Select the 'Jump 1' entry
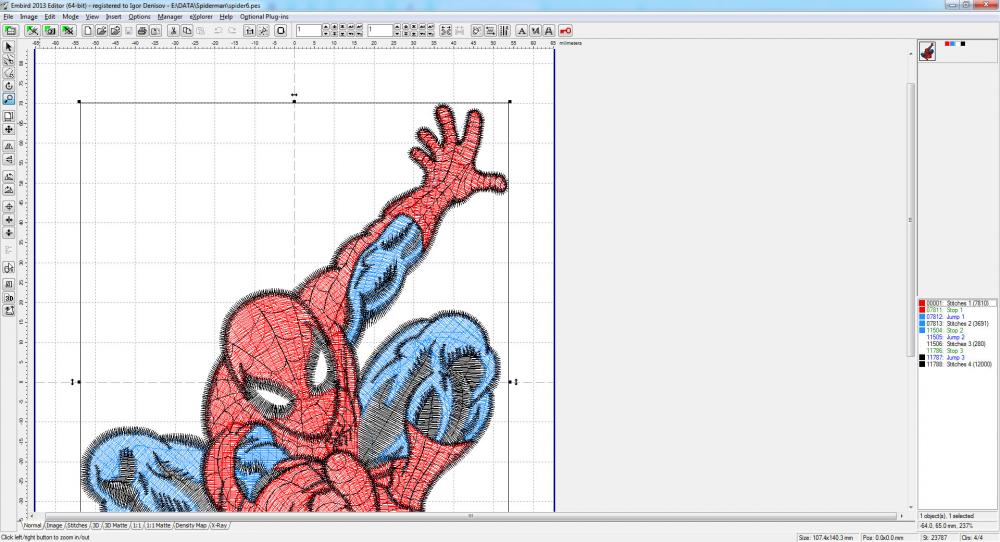Viewport: 1000px width, 542px height. (957, 317)
